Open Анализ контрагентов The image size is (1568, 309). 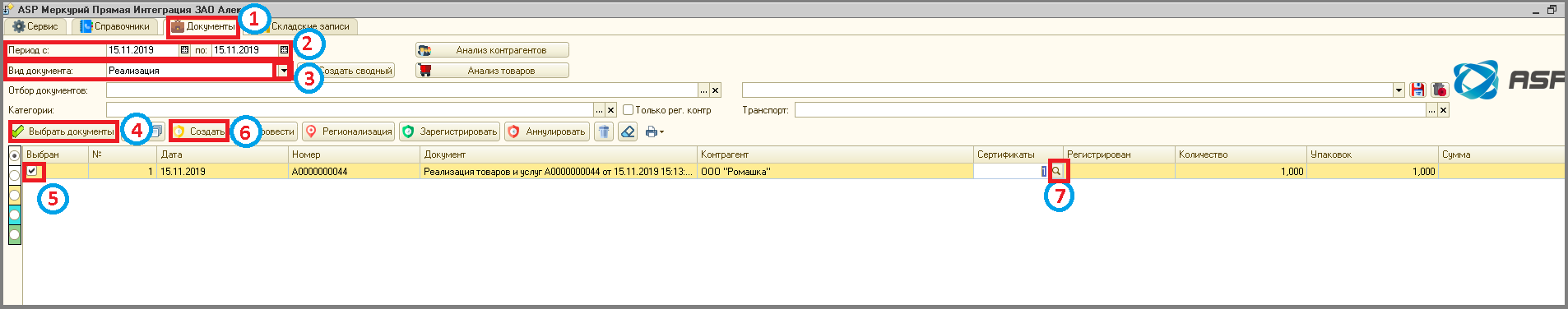click(x=492, y=50)
